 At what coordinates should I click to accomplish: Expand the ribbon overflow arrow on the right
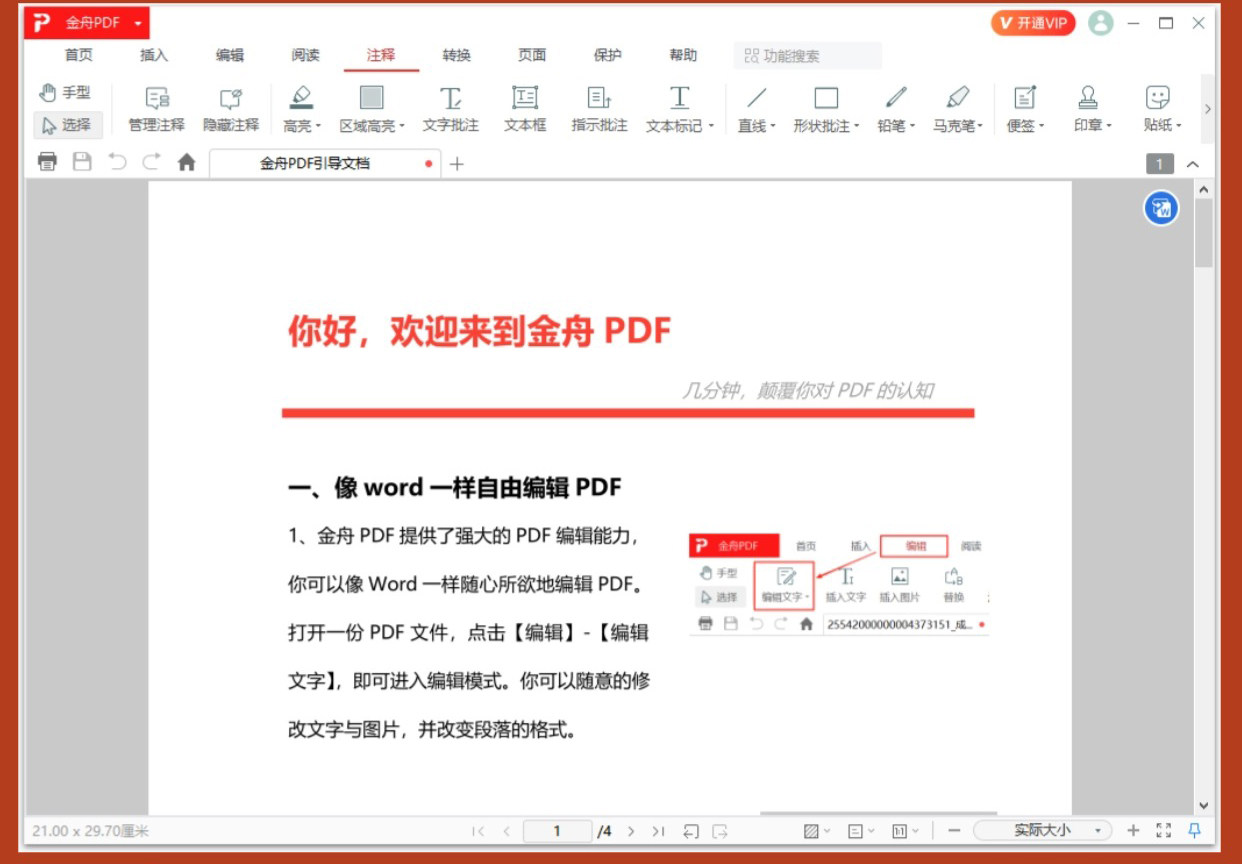pos(1207,109)
